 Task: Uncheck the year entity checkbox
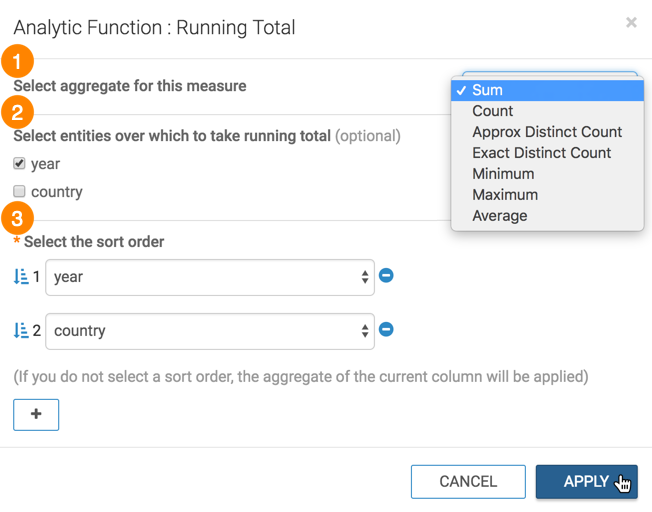pyautogui.click(x=19, y=164)
